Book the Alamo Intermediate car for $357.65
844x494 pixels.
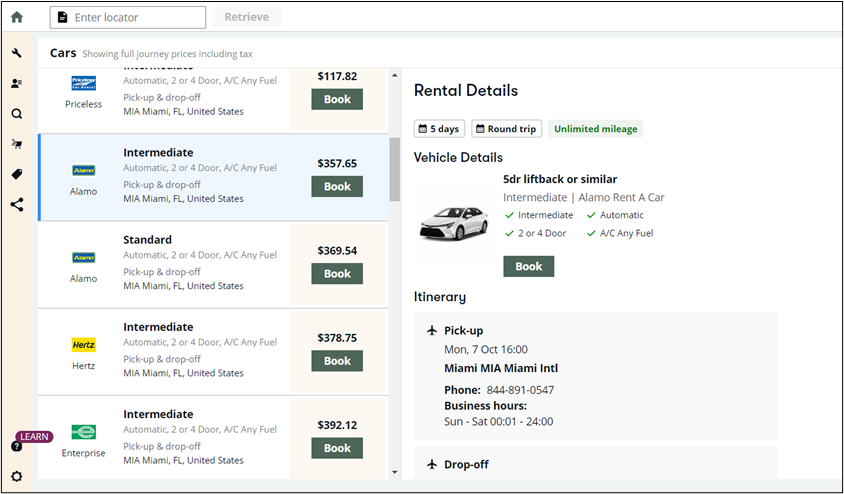tap(337, 186)
